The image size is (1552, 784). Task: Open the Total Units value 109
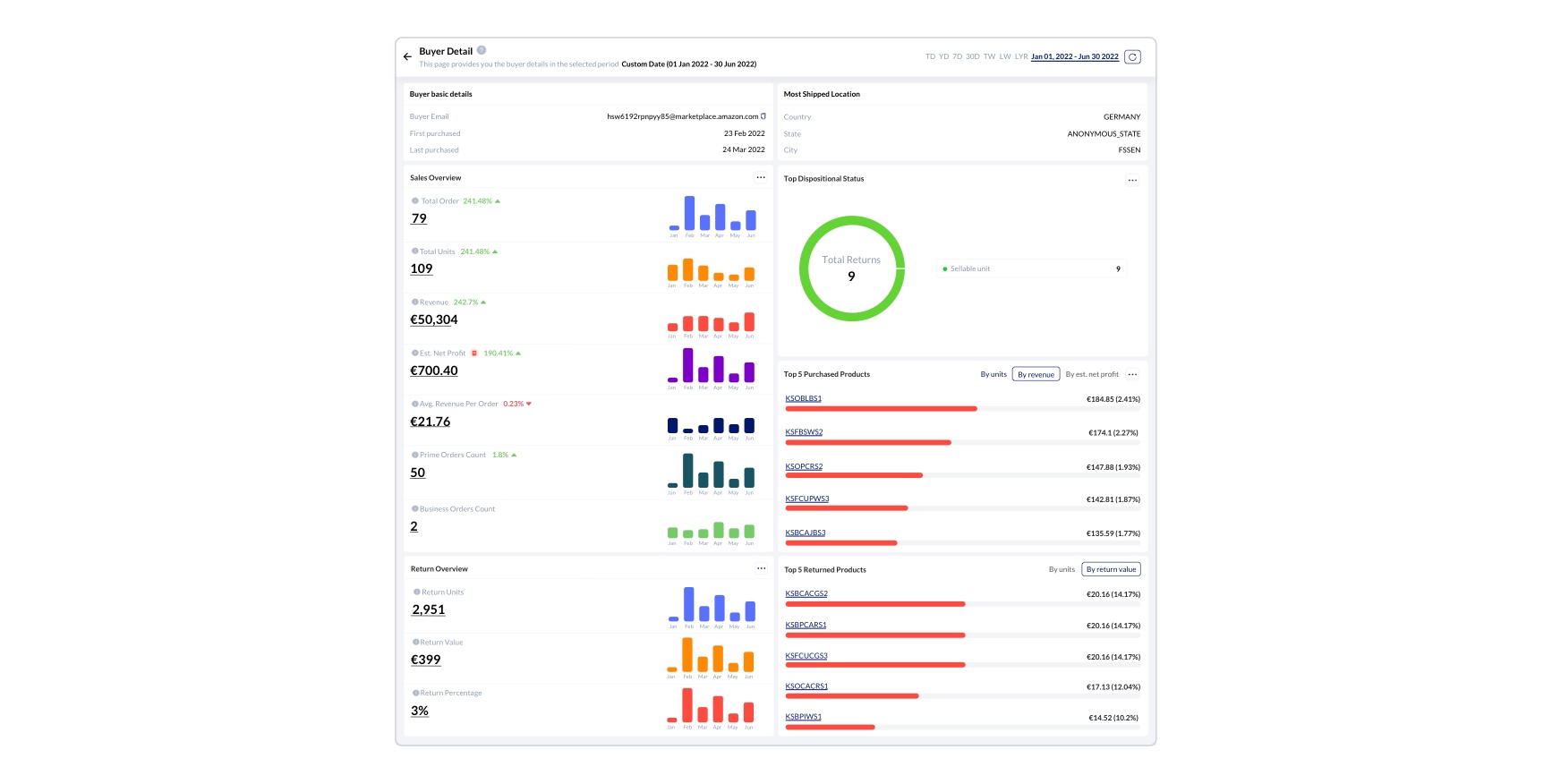pyautogui.click(x=422, y=268)
